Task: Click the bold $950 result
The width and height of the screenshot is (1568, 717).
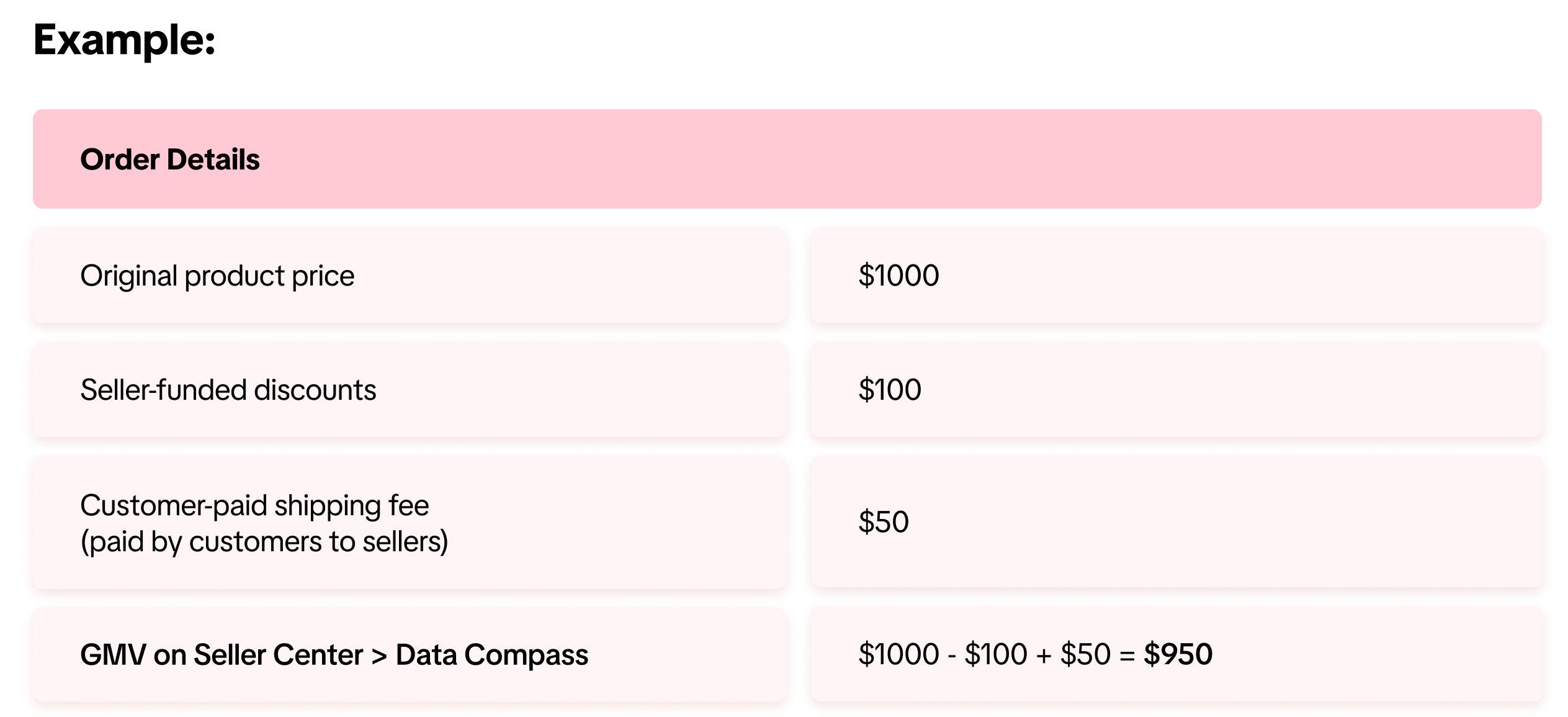Action: point(1177,654)
